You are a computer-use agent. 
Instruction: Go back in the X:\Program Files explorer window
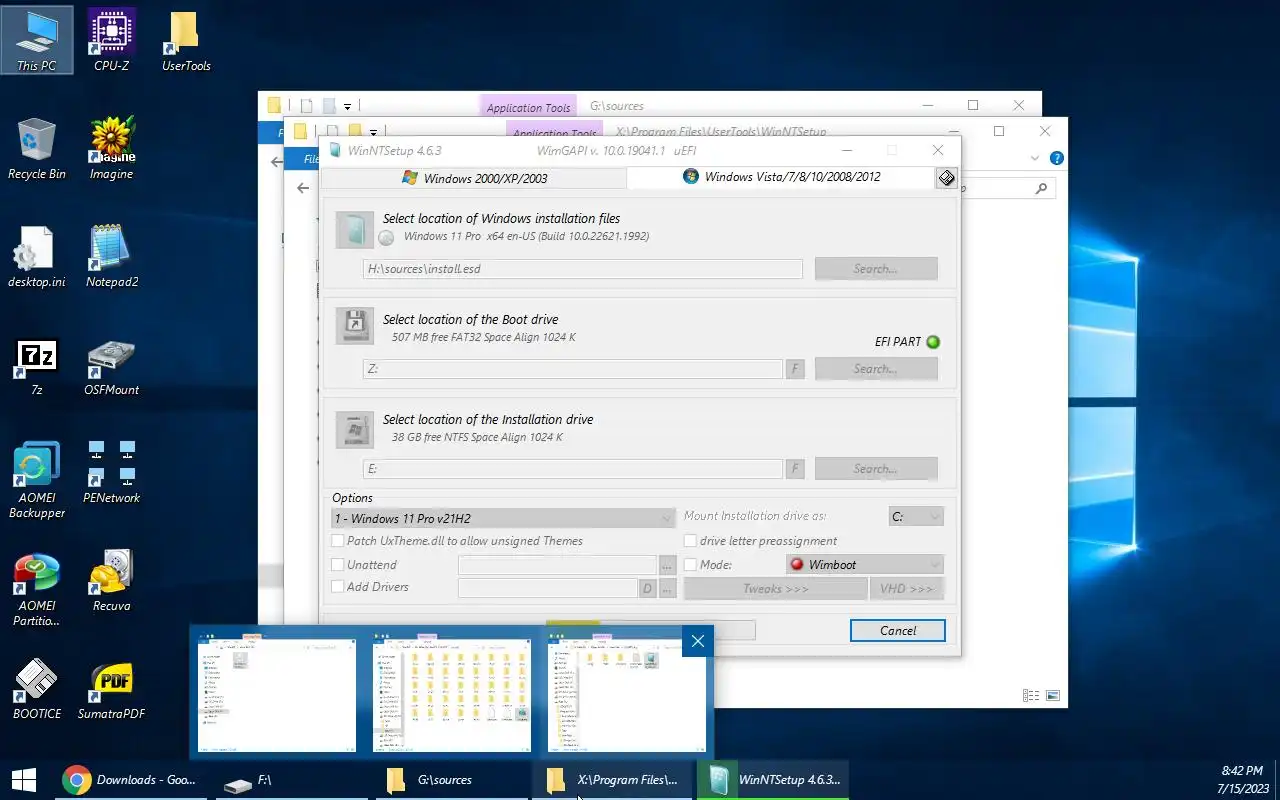303,187
